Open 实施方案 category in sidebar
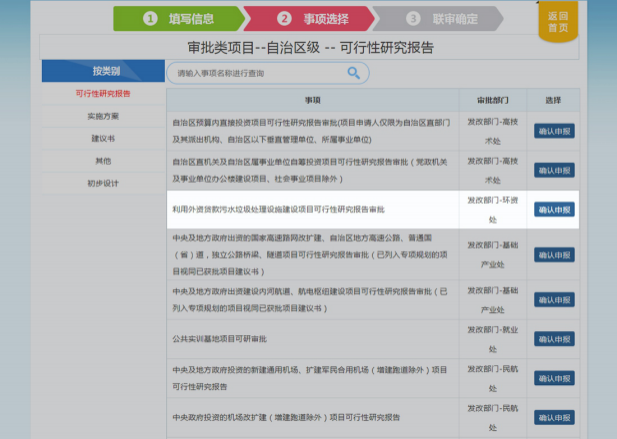Viewport: 617px width, 439px height. [x=103, y=116]
